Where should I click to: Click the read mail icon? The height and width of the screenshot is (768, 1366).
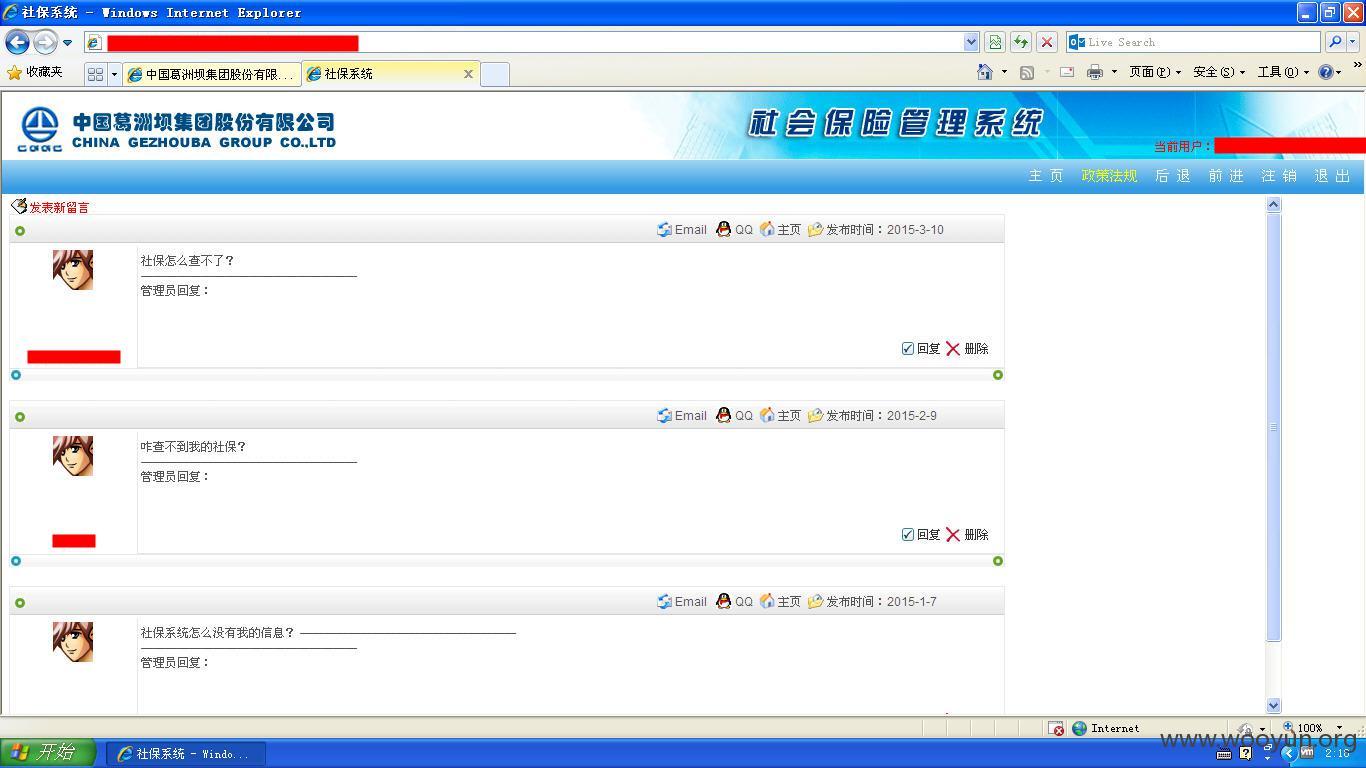tap(1067, 72)
